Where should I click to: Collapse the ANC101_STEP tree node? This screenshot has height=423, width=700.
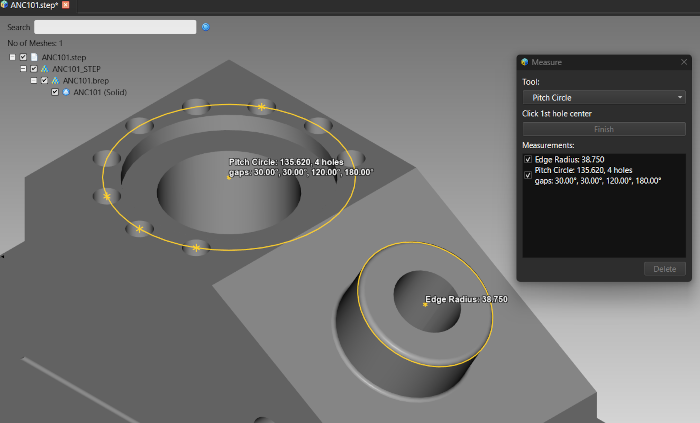(23, 69)
